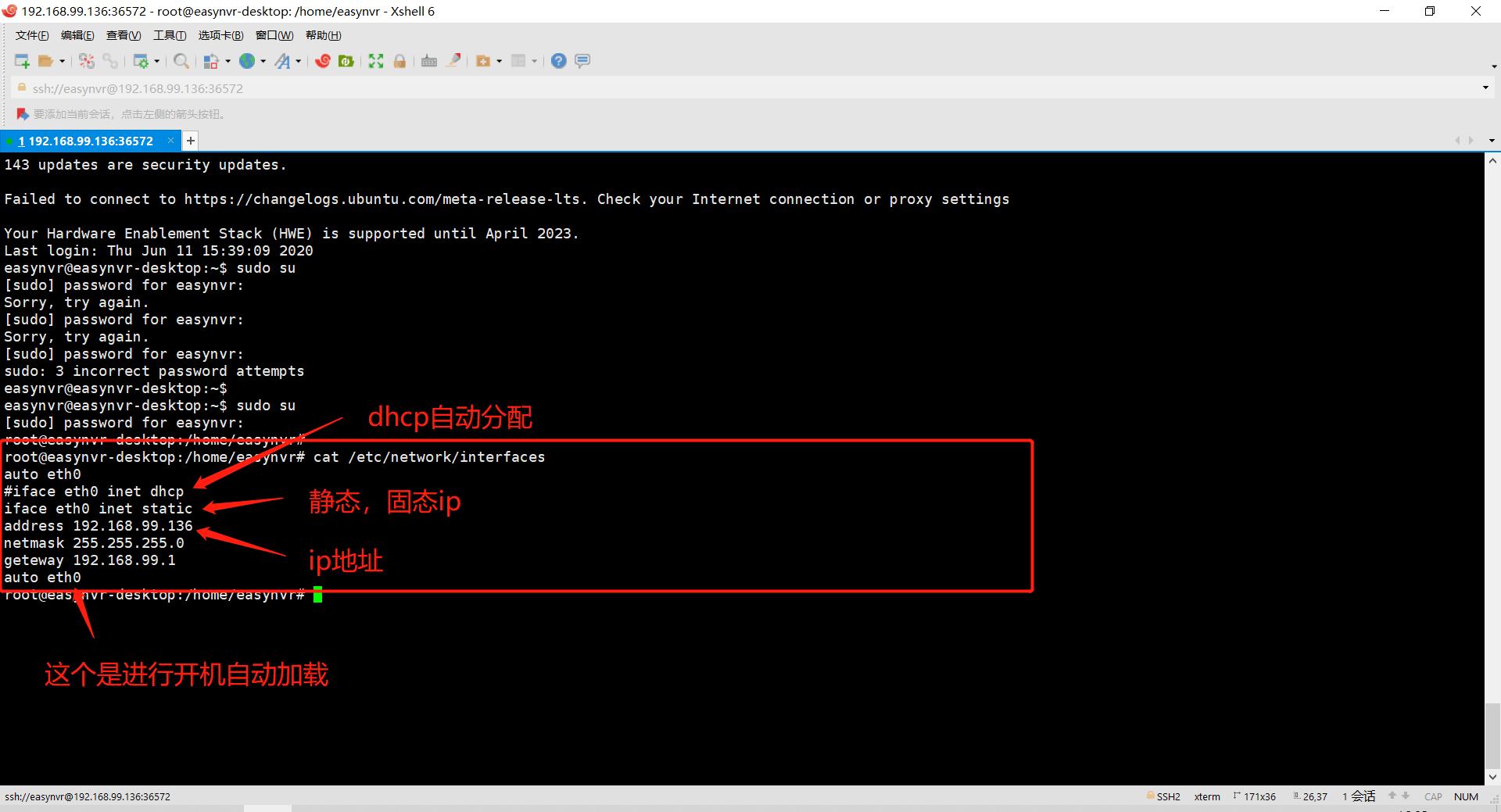Open the virtual keyboard mapping icon
Image resolution: width=1501 pixels, height=812 pixels.
[429, 61]
